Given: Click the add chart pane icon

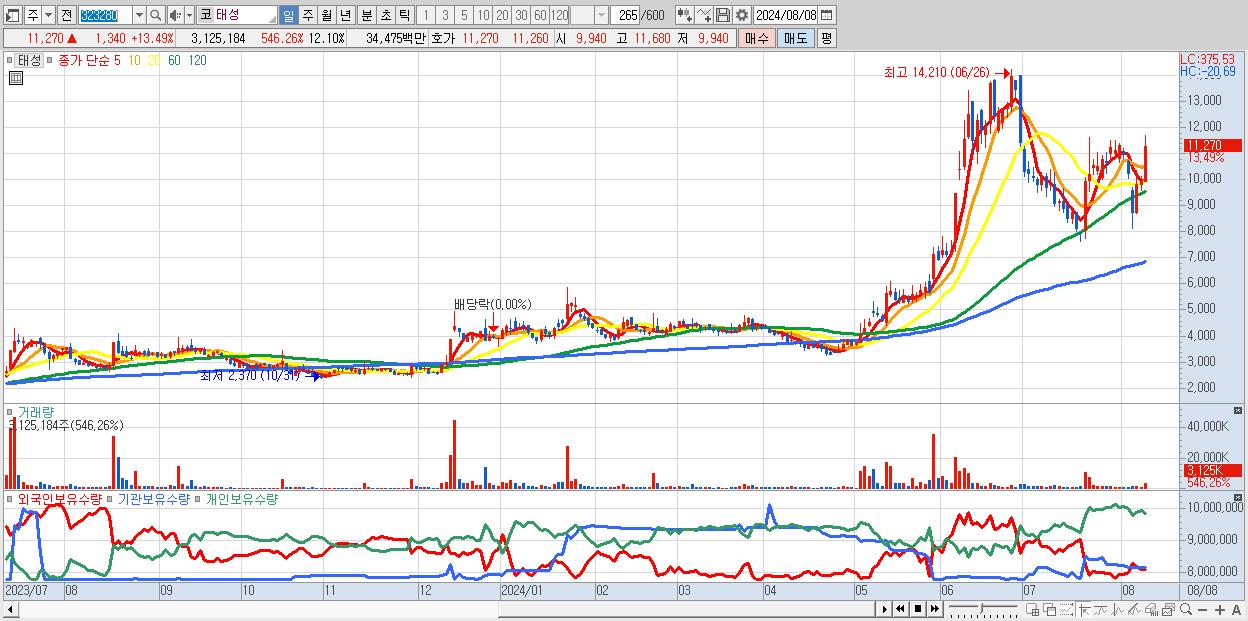Looking at the screenshot, I should (1033, 610).
